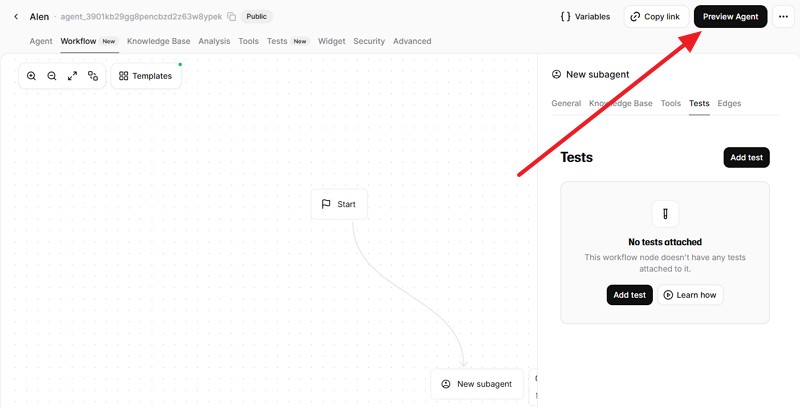Select the Start node on canvas
This screenshot has width=800, height=409.
(x=339, y=204)
